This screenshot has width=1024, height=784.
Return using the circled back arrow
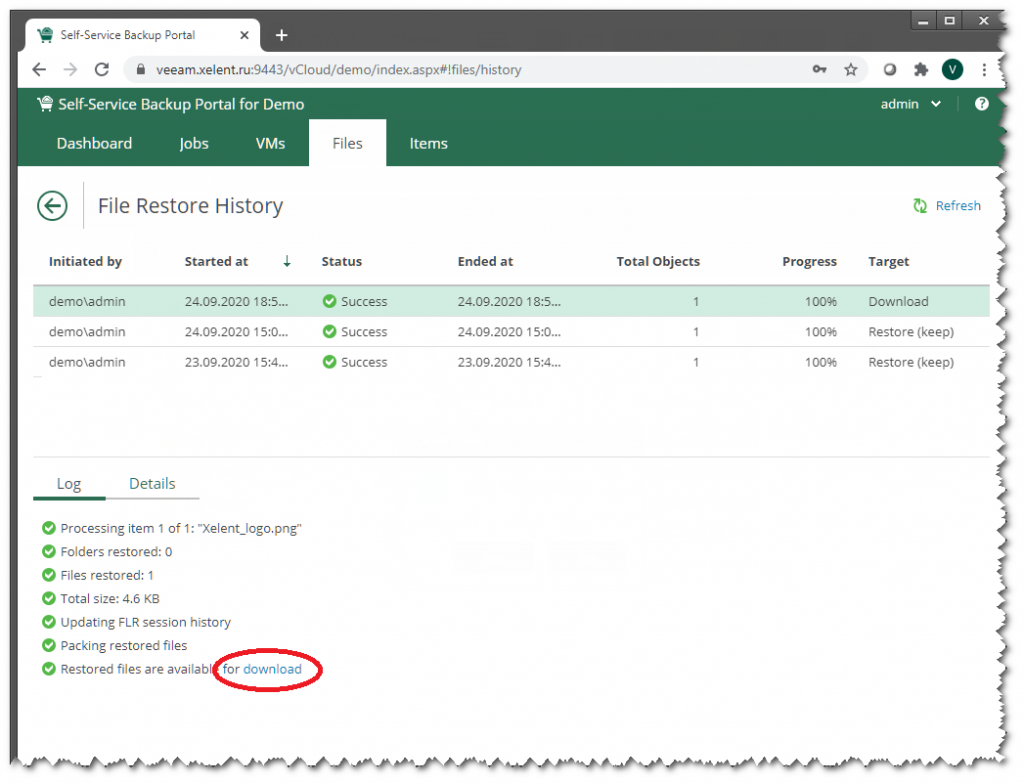click(52, 206)
